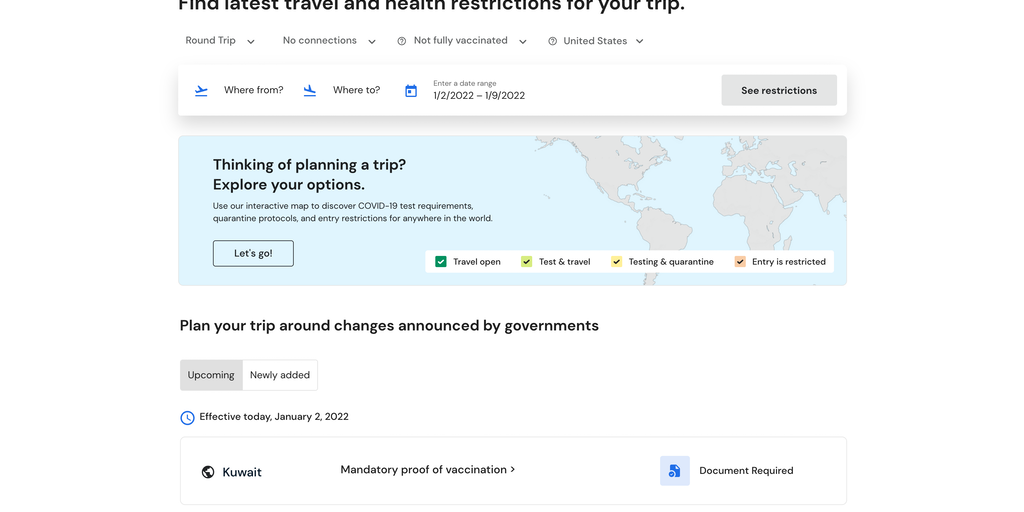Click the departure airplane icon
This screenshot has width=1024, height=512.
(201, 90)
